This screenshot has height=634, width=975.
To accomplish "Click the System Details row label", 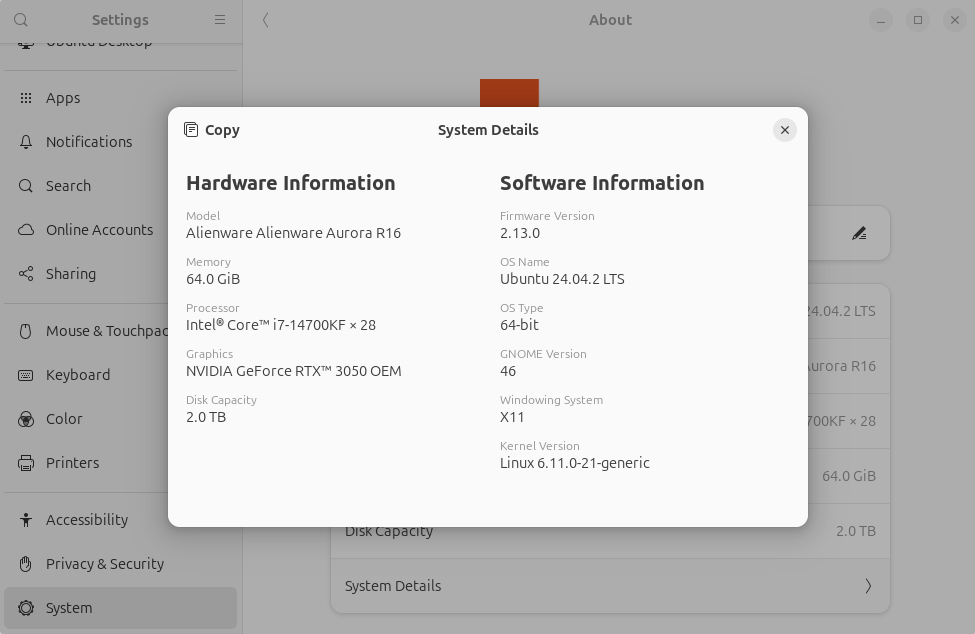I will [x=393, y=586].
